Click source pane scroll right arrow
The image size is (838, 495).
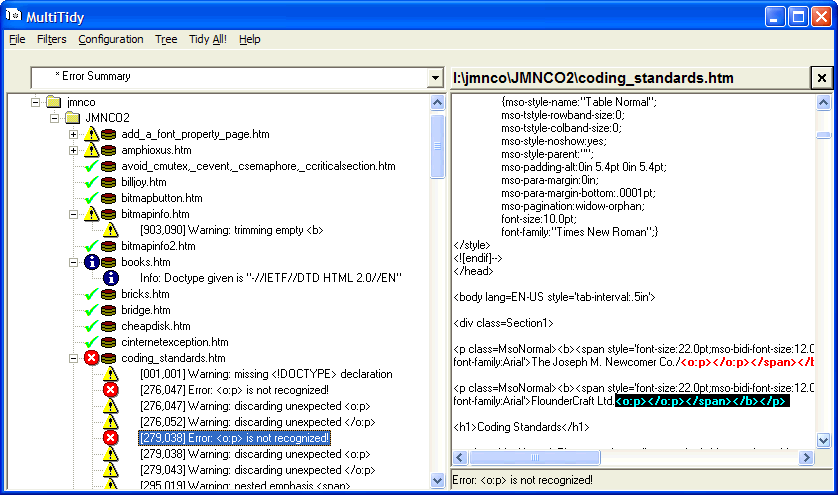click(806, 458)
